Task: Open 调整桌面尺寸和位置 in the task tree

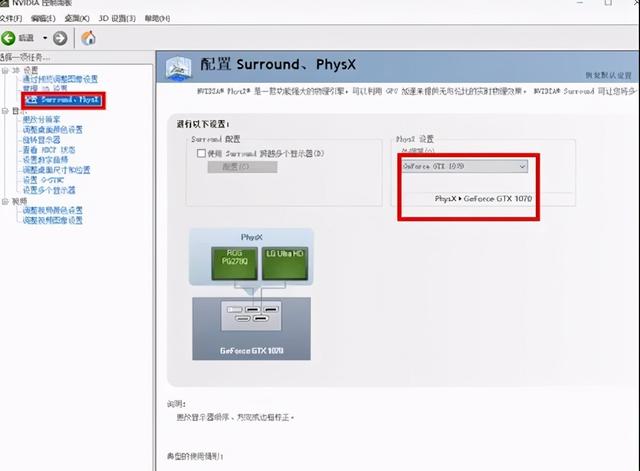Action: click(x=56, y=170)
